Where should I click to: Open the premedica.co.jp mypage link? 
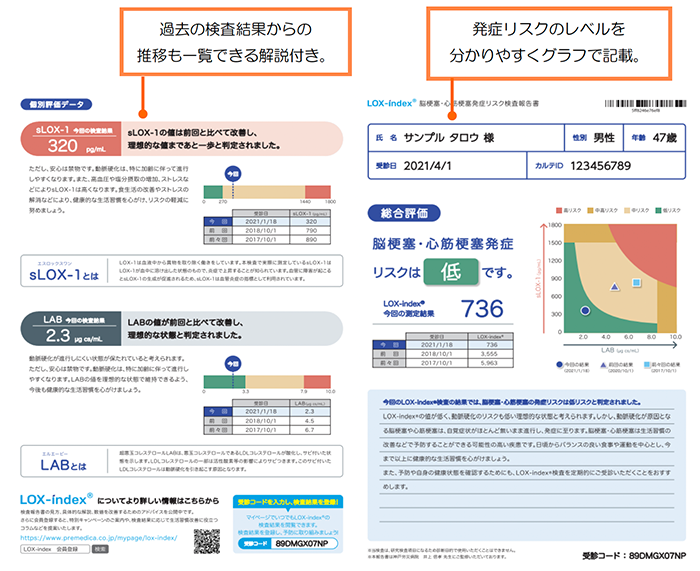[x=99, y=538]
